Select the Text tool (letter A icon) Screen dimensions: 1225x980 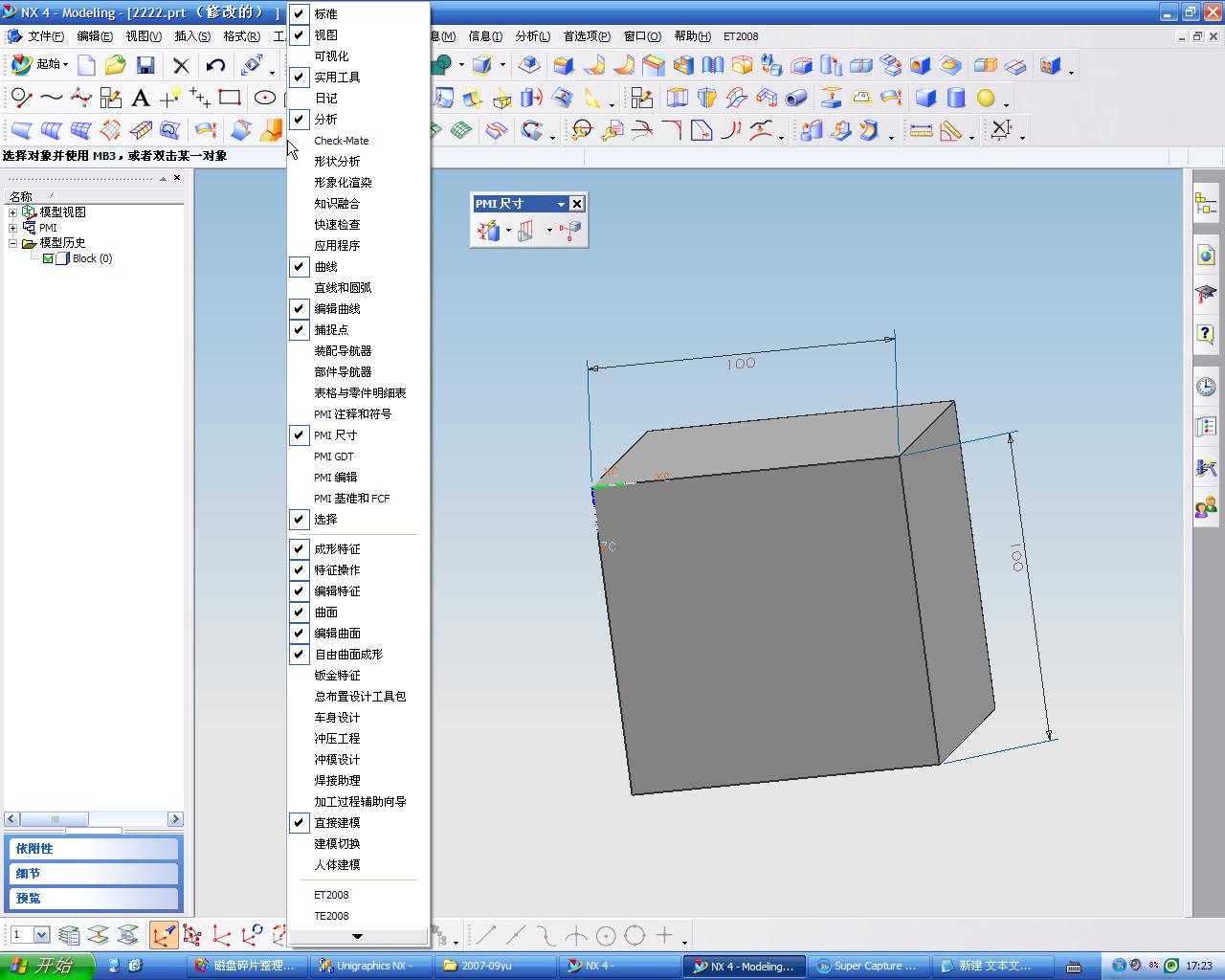141,98
